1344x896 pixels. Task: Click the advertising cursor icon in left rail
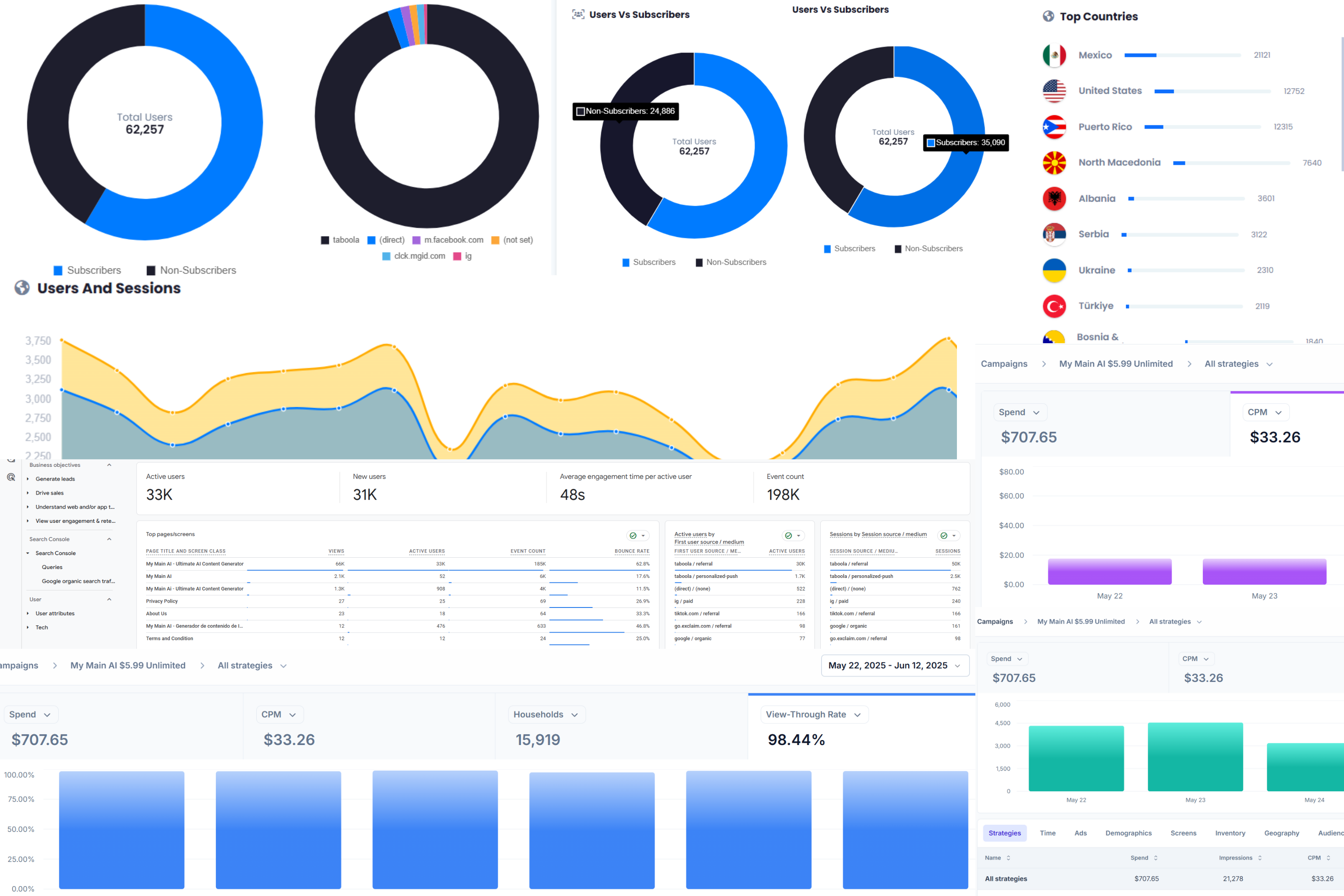11,477
